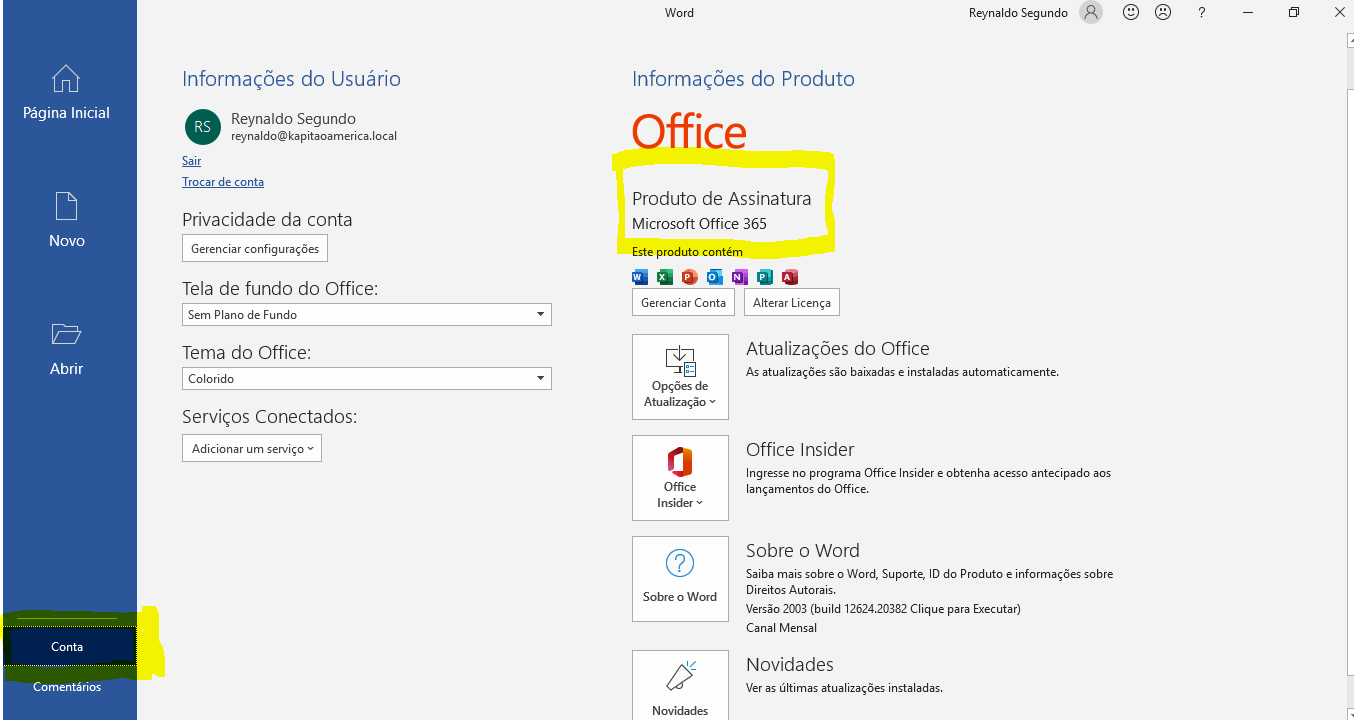Click the Produto de Assinatura heading
Image resolution: width=1354 pixels, height=720 pixels.
[x=721, y=199]
